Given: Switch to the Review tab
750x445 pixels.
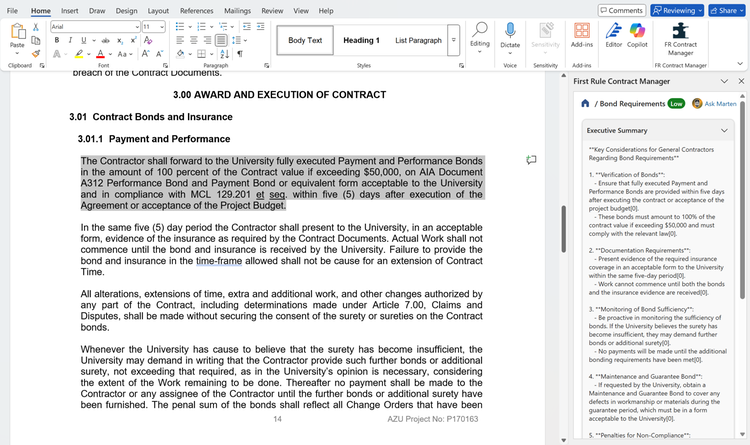Looking at the screenshot, I should (x=272, y=11).
